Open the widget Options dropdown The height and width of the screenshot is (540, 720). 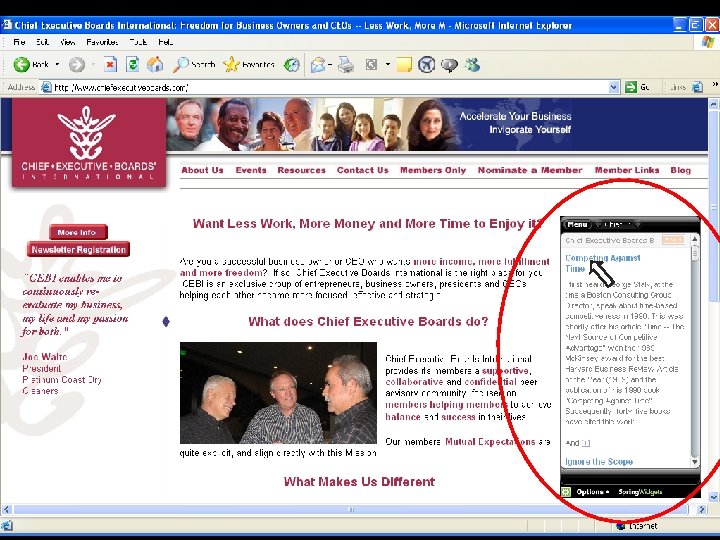[593, 492]
